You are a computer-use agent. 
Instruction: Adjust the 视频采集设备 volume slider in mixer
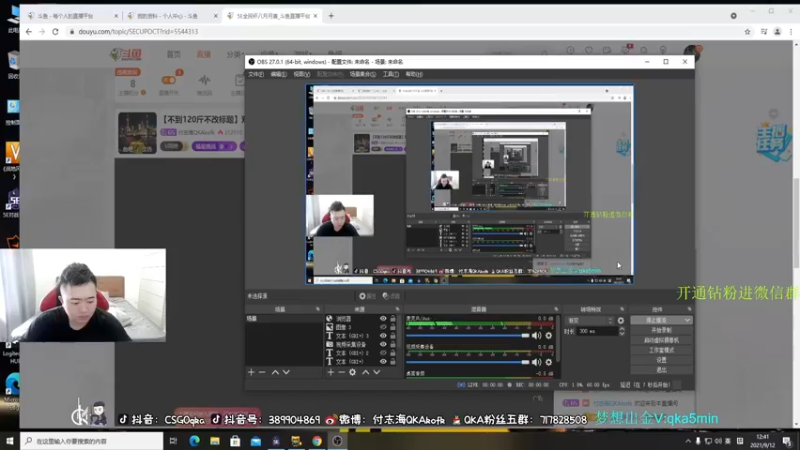(467, 362)
